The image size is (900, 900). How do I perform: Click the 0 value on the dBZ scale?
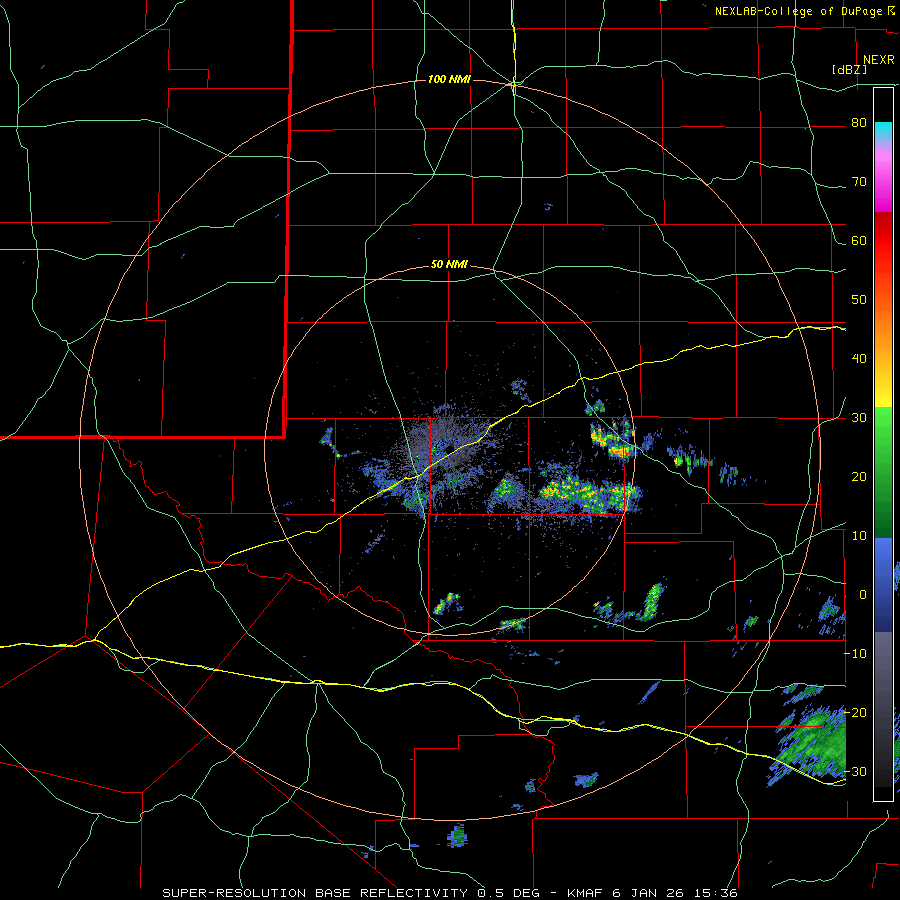(x=863, y=595)
